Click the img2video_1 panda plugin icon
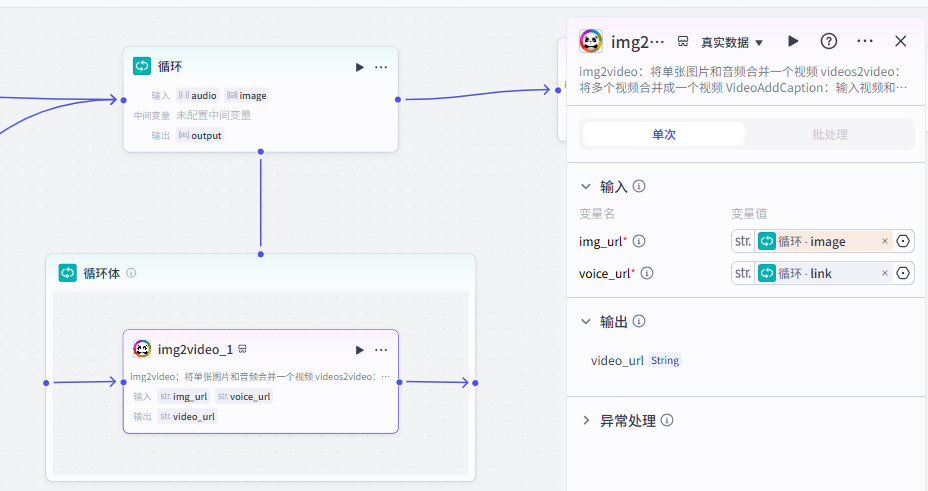The image size is (928, 491). (142, 349)
